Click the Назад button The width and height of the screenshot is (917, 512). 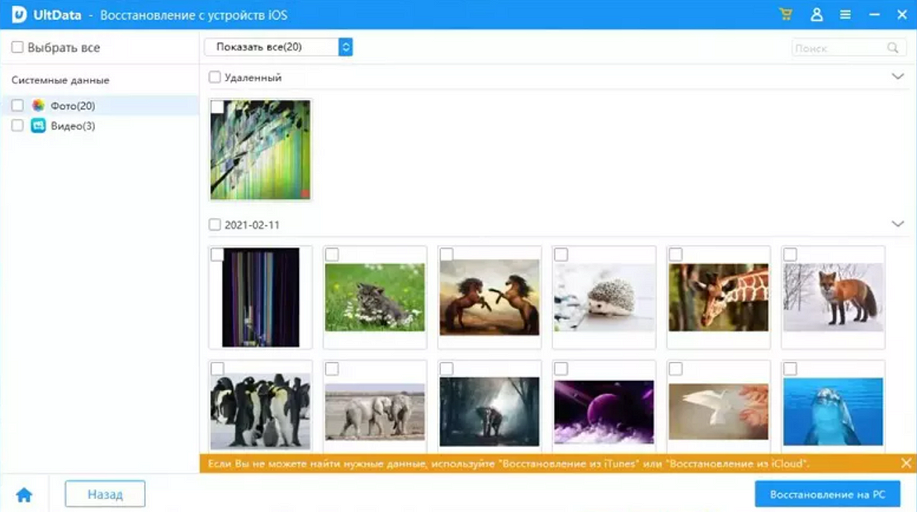point(105,494)
